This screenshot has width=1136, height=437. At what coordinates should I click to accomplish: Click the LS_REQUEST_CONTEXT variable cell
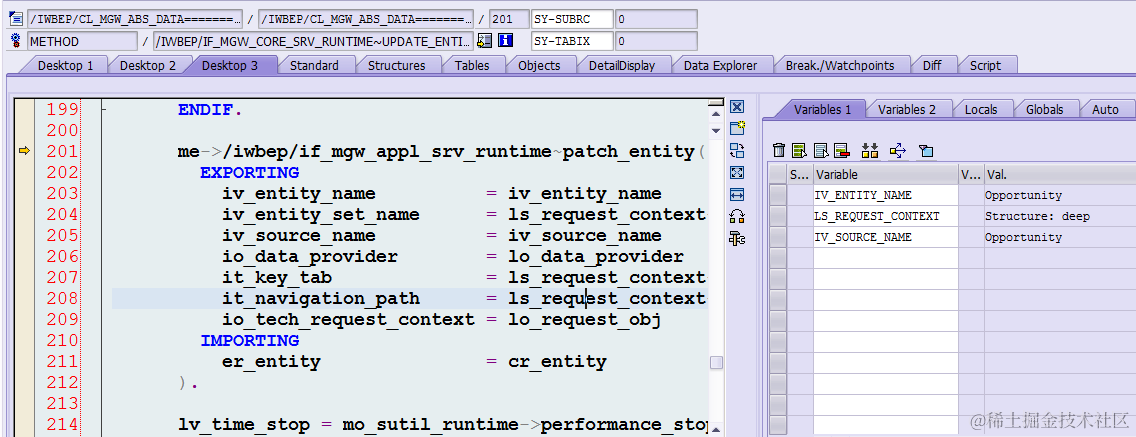tap(885, 216)
